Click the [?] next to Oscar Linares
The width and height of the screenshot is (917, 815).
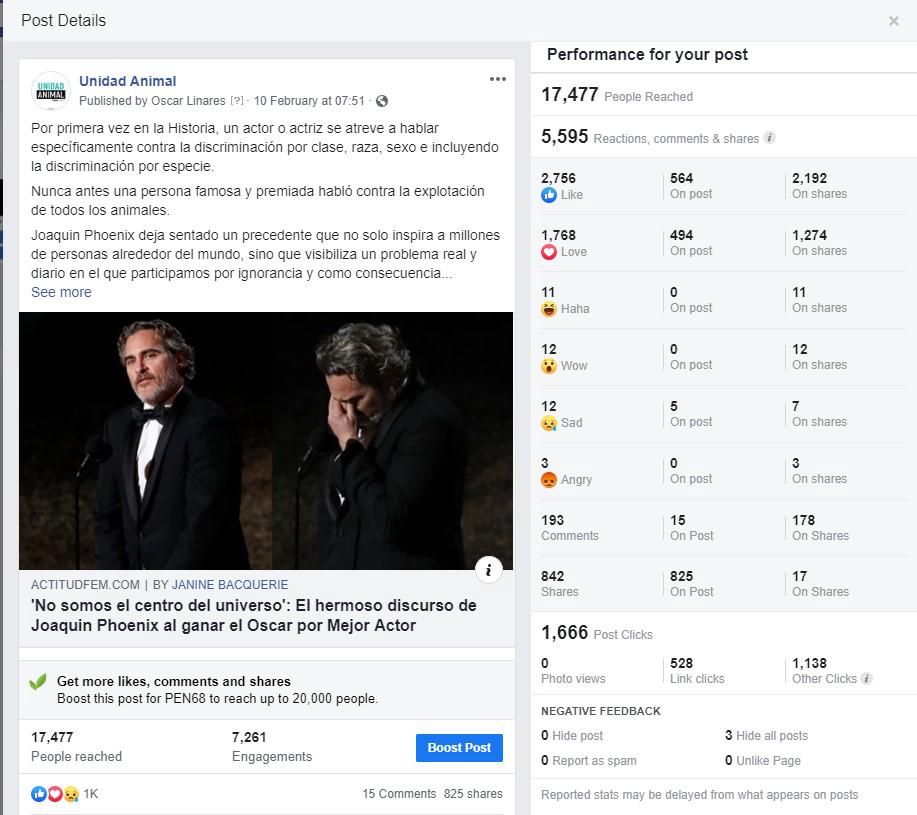[x=236, y=101]
